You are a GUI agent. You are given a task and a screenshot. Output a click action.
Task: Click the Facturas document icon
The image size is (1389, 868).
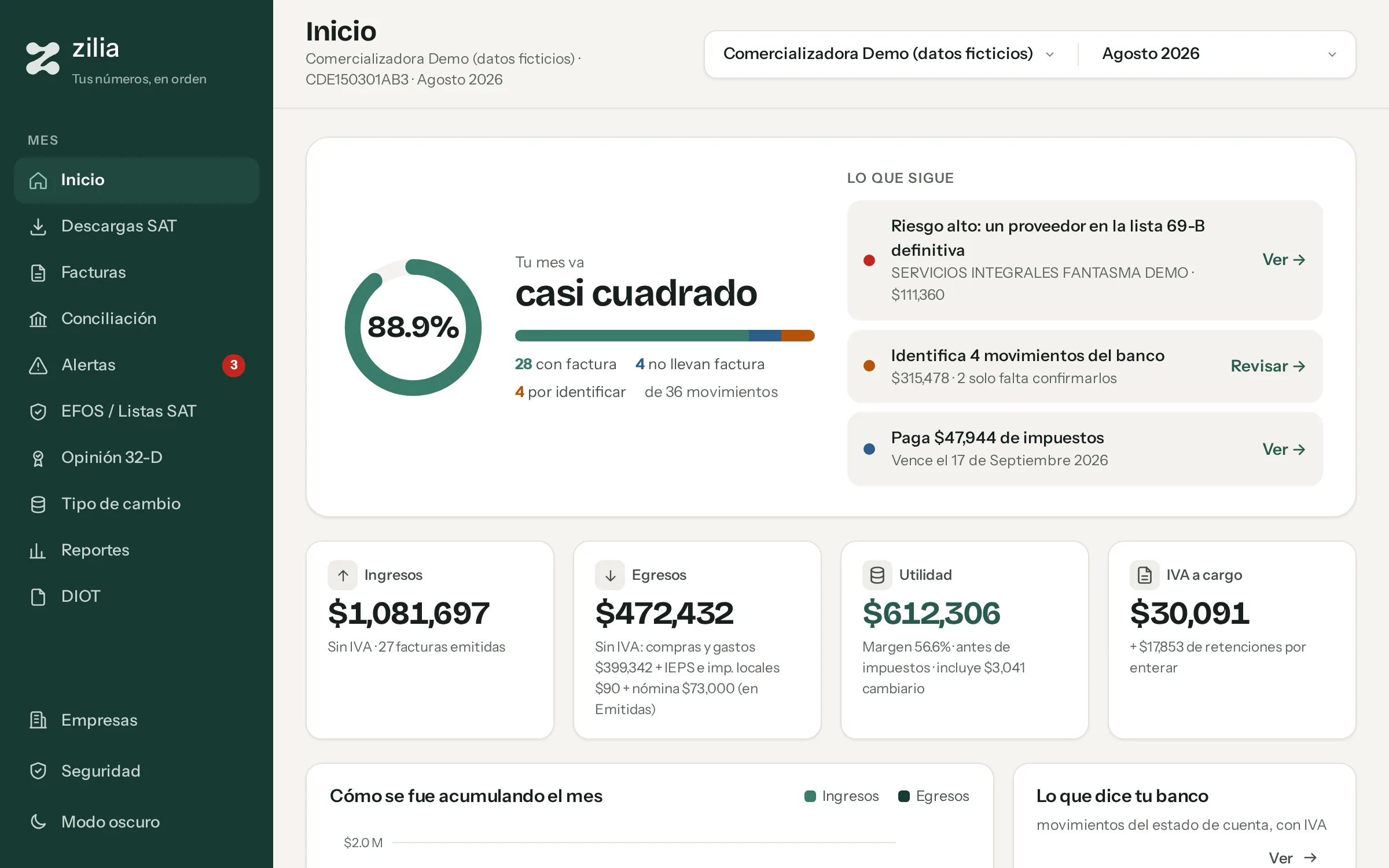click(38, 273)
